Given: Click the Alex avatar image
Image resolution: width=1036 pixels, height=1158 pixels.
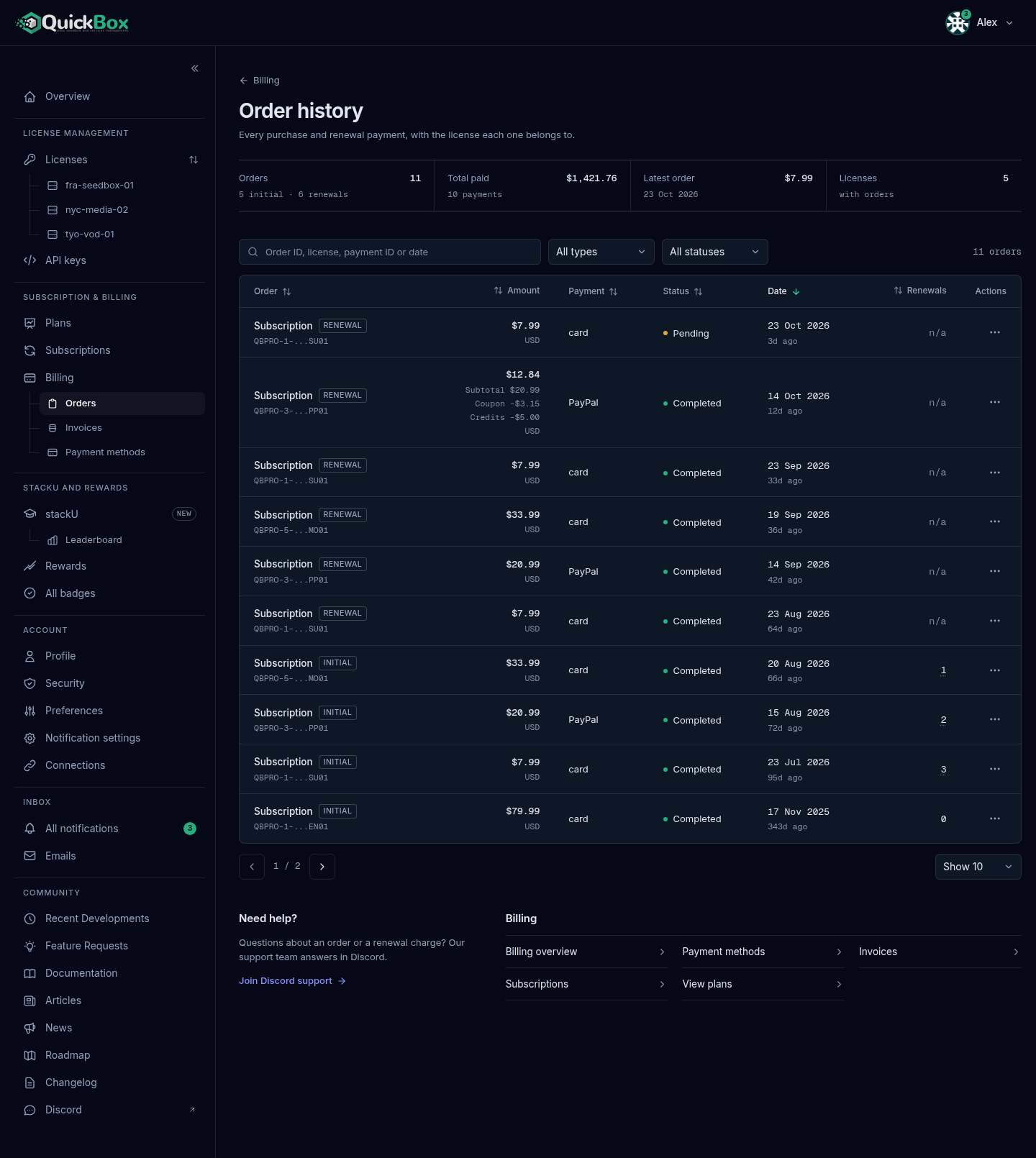Looking at the screenshot, I should (x=958, y=23).
